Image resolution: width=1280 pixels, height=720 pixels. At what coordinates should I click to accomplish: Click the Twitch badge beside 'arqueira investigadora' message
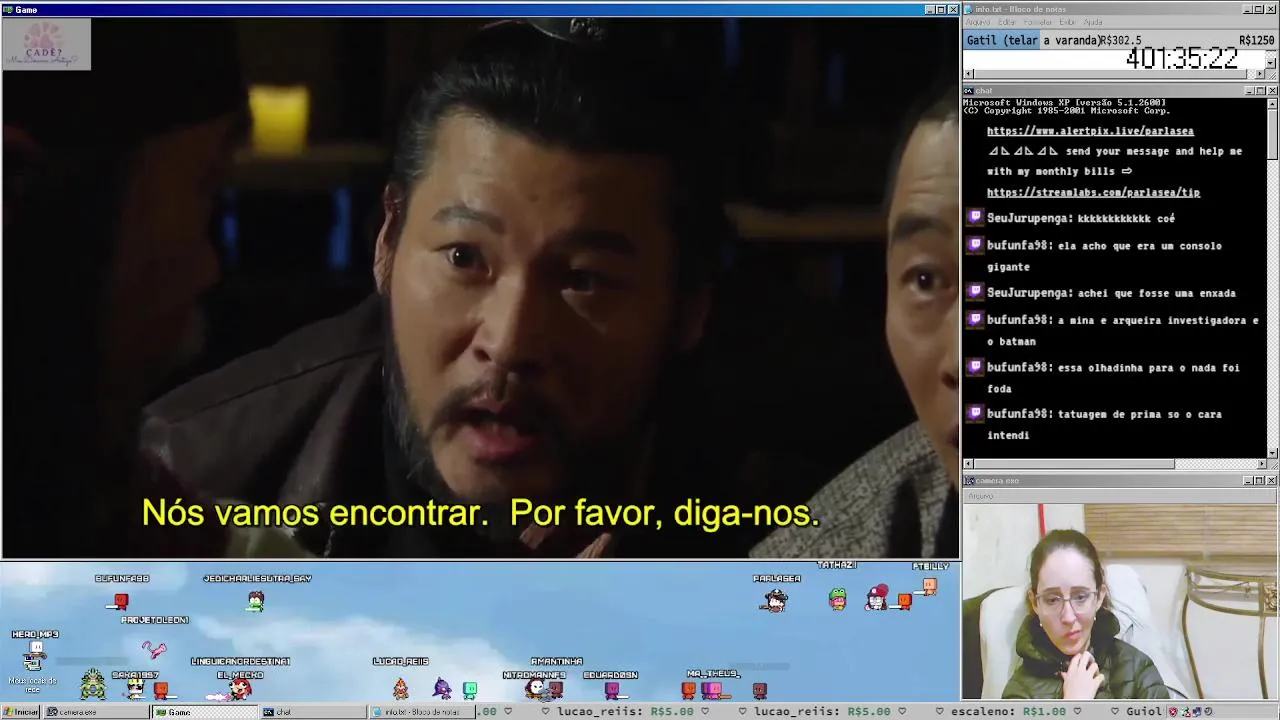[976, 319]
